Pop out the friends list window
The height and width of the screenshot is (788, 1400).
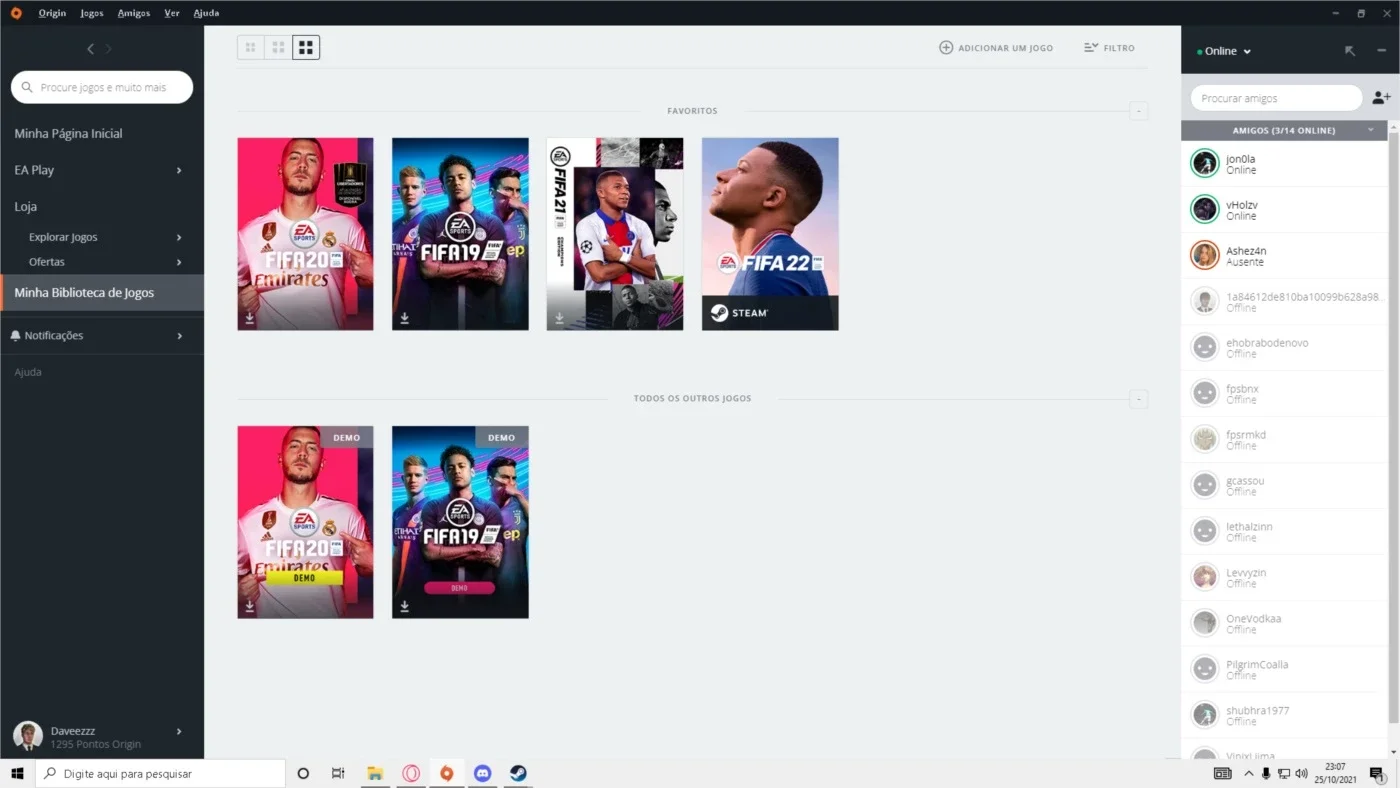tap(1350, 51)
